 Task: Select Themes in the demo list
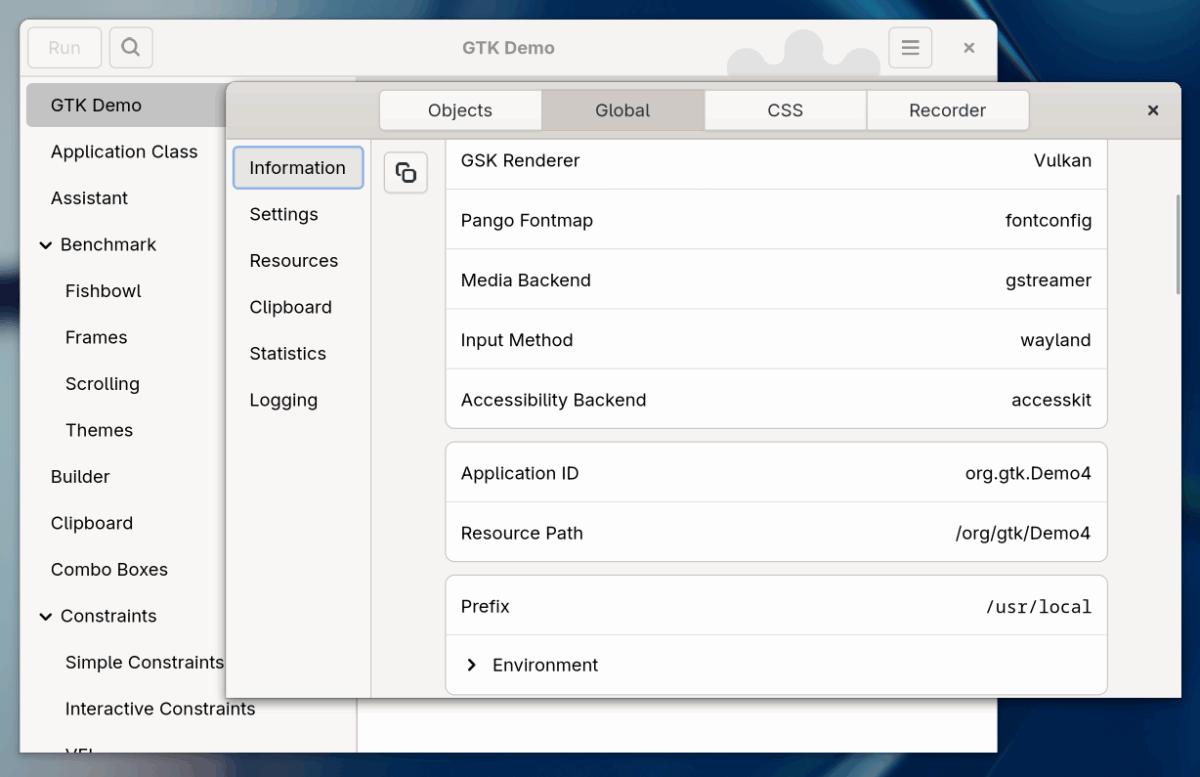coord(100,430)
